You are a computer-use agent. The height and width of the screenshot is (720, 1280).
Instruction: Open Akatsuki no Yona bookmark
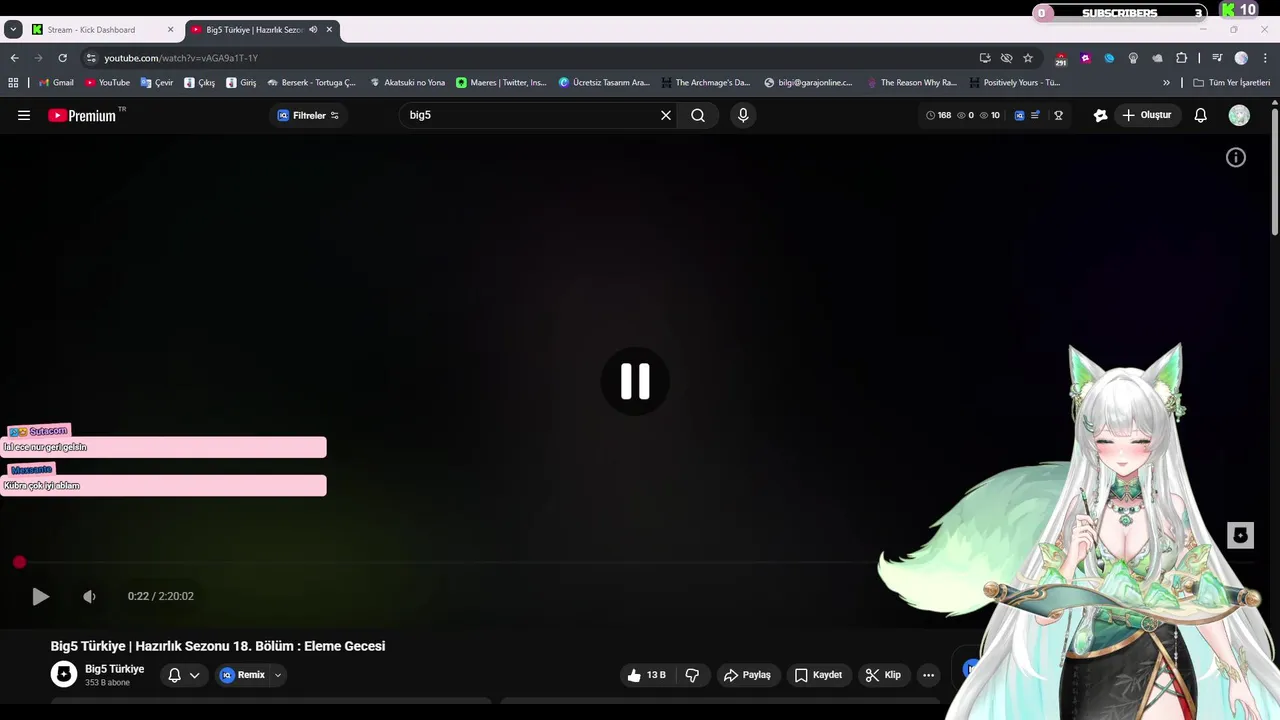point(407,83)
